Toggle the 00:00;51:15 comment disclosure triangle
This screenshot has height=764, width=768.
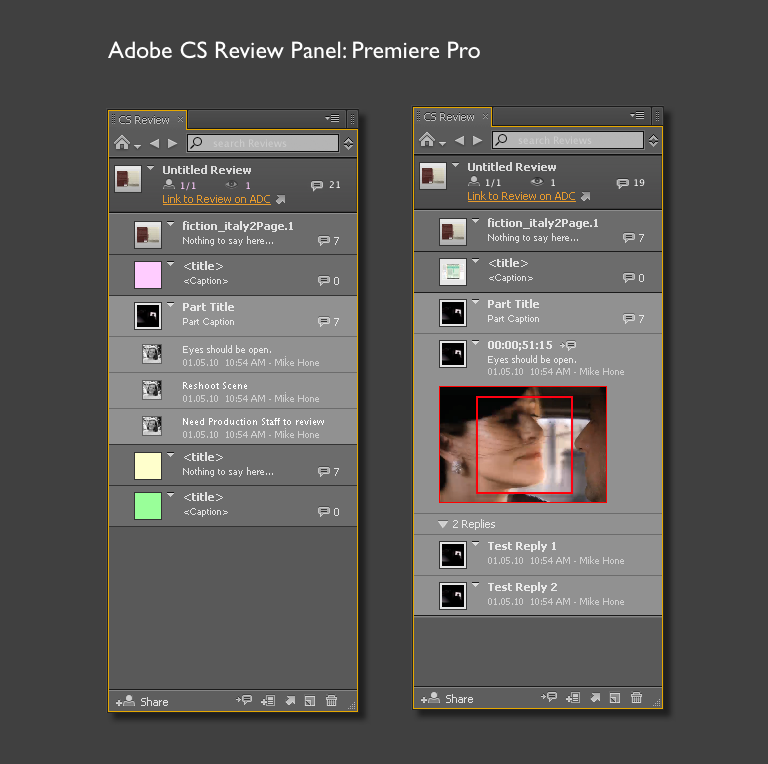(x=476, y=343)
